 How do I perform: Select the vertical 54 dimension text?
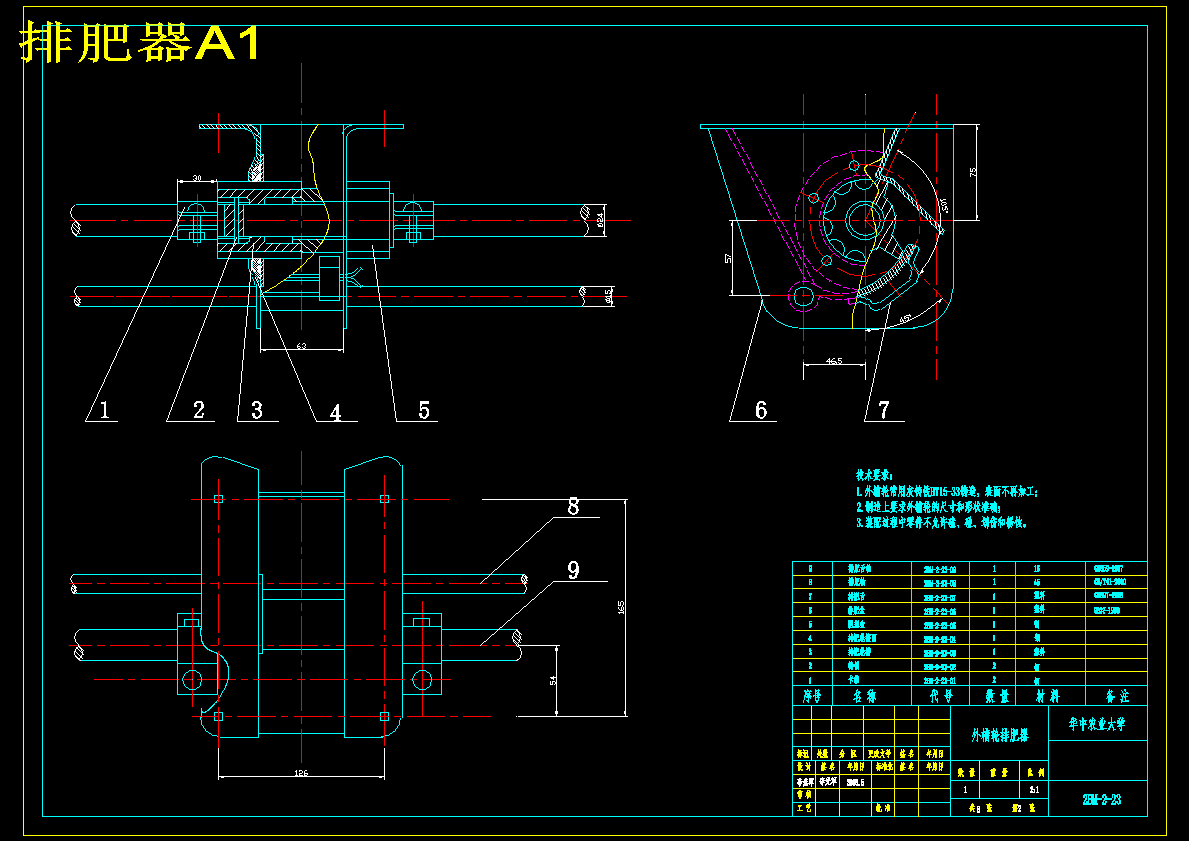coord(553,680)
